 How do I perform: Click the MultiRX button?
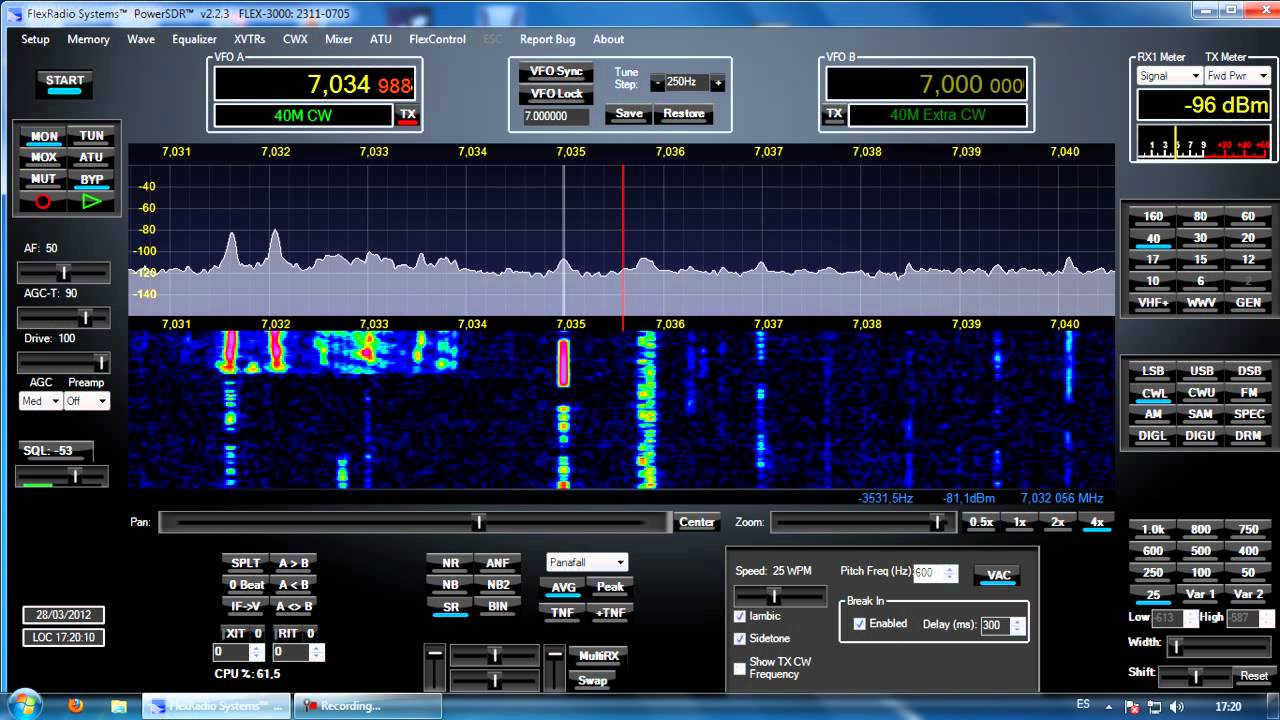point(599,656)
